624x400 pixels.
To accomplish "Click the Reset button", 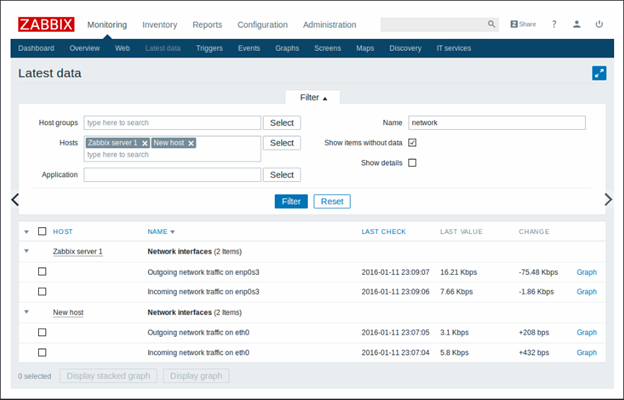I will coord(332,201).
